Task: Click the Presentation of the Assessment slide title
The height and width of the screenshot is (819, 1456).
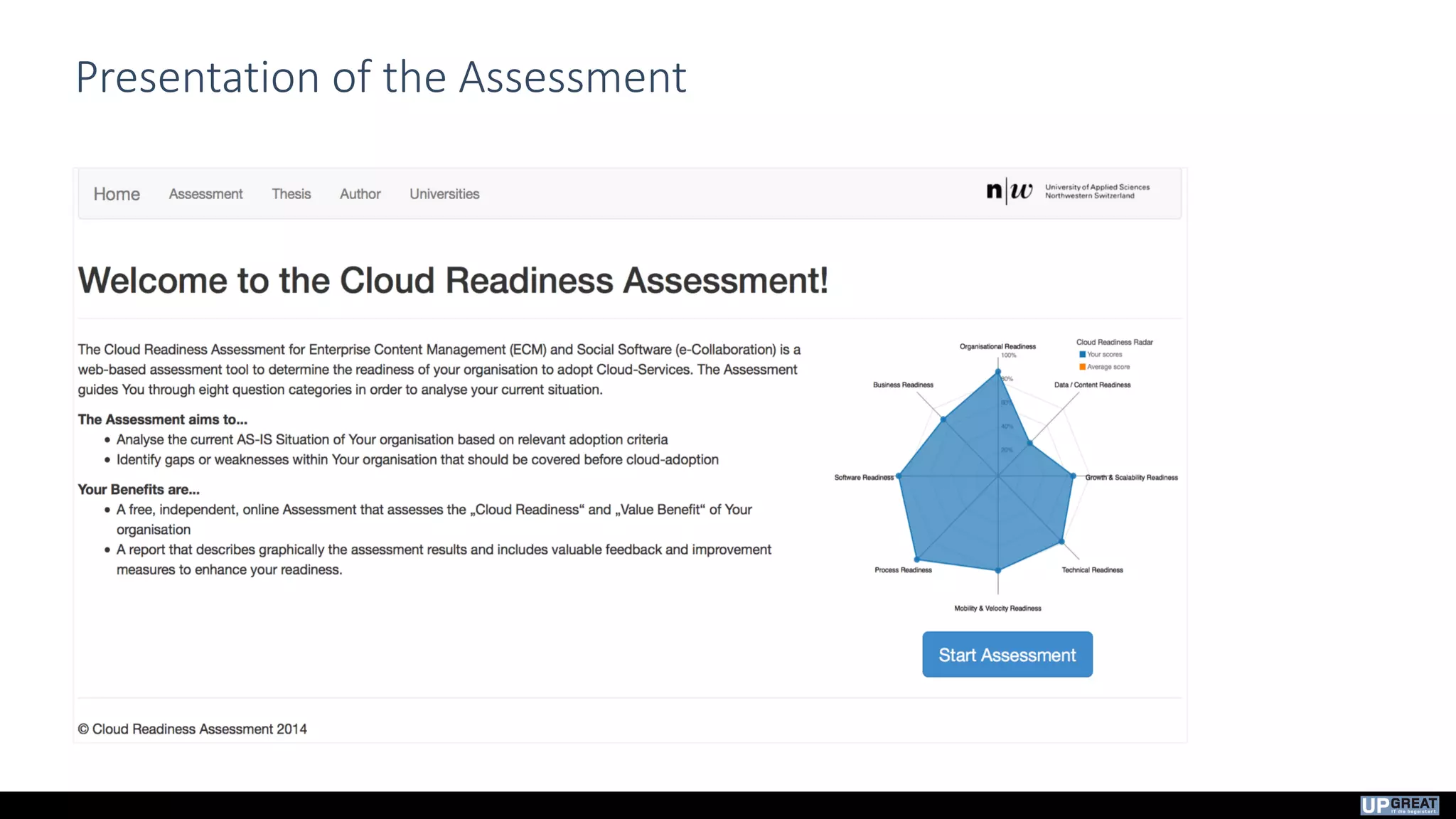Action: pos(381,77)
